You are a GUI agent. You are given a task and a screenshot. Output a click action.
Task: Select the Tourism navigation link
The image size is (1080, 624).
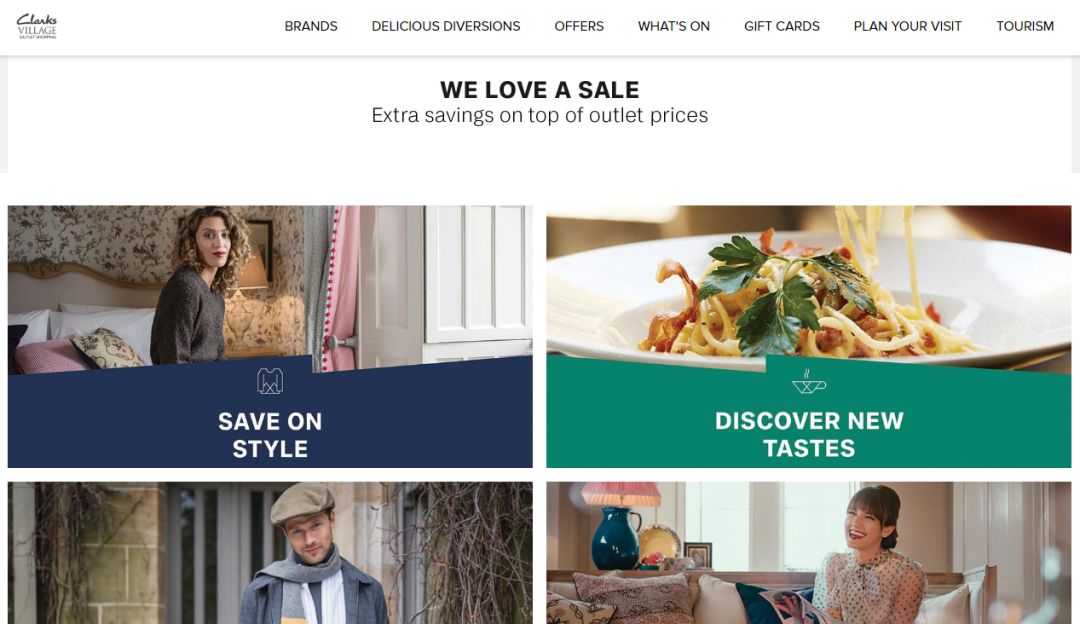coord(1025,26)
